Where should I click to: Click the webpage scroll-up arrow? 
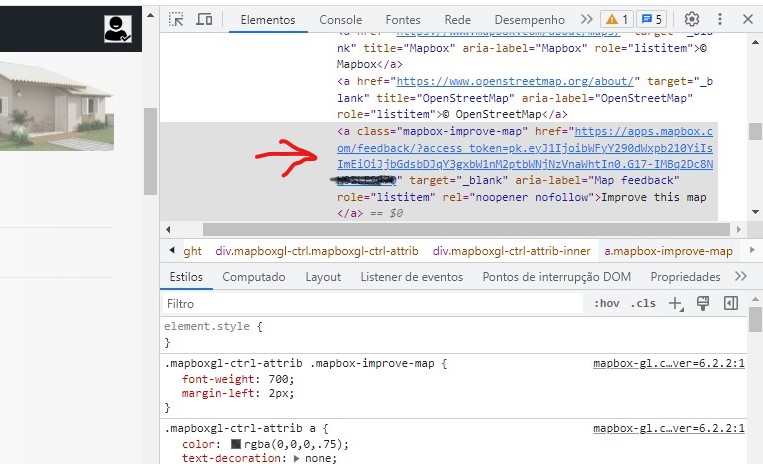click(x=150, y=15)
